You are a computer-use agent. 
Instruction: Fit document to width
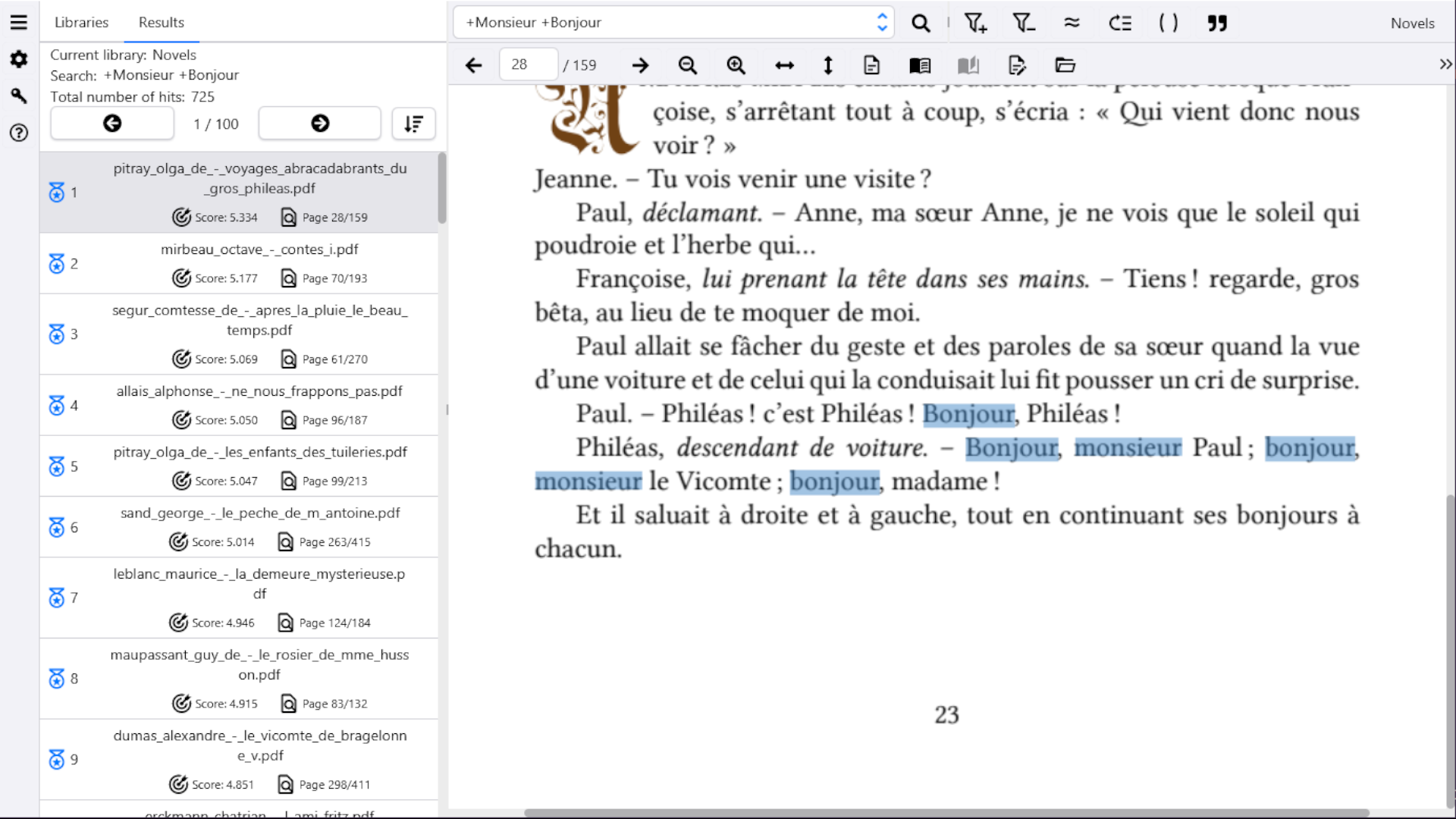(x=784, y=65)
